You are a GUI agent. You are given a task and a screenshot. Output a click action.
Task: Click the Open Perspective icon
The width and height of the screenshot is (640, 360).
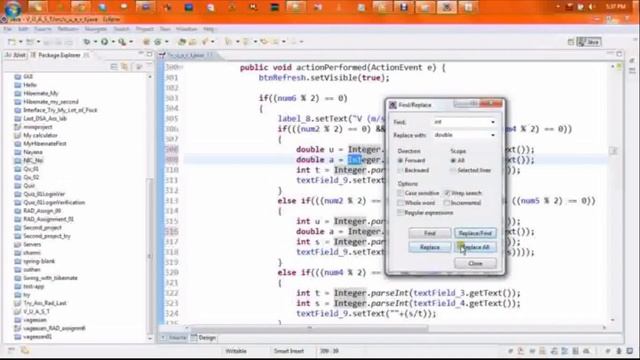point(571,42)
